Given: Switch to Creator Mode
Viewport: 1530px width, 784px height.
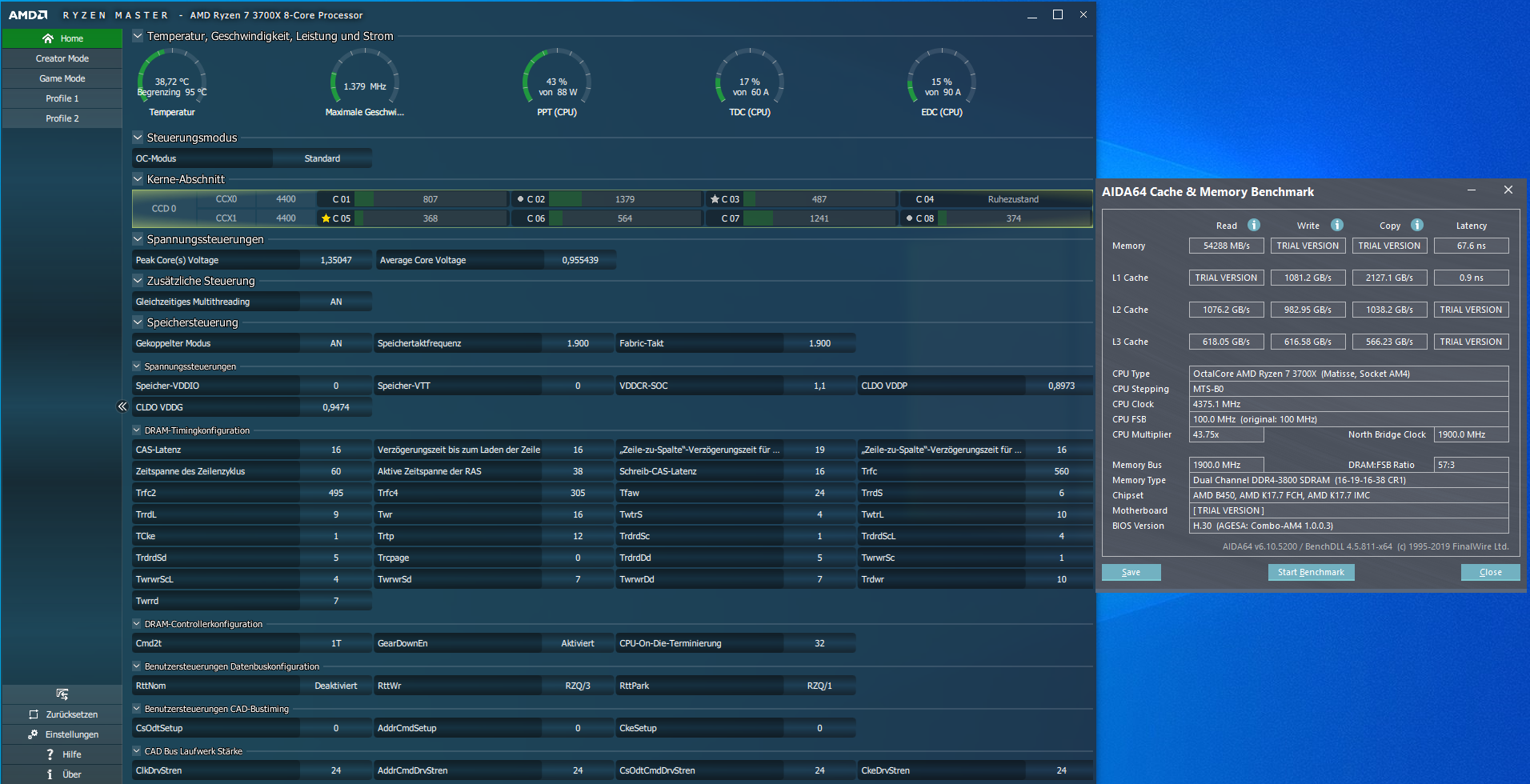Looking at the screenshot, I should [x=62, y=58].
